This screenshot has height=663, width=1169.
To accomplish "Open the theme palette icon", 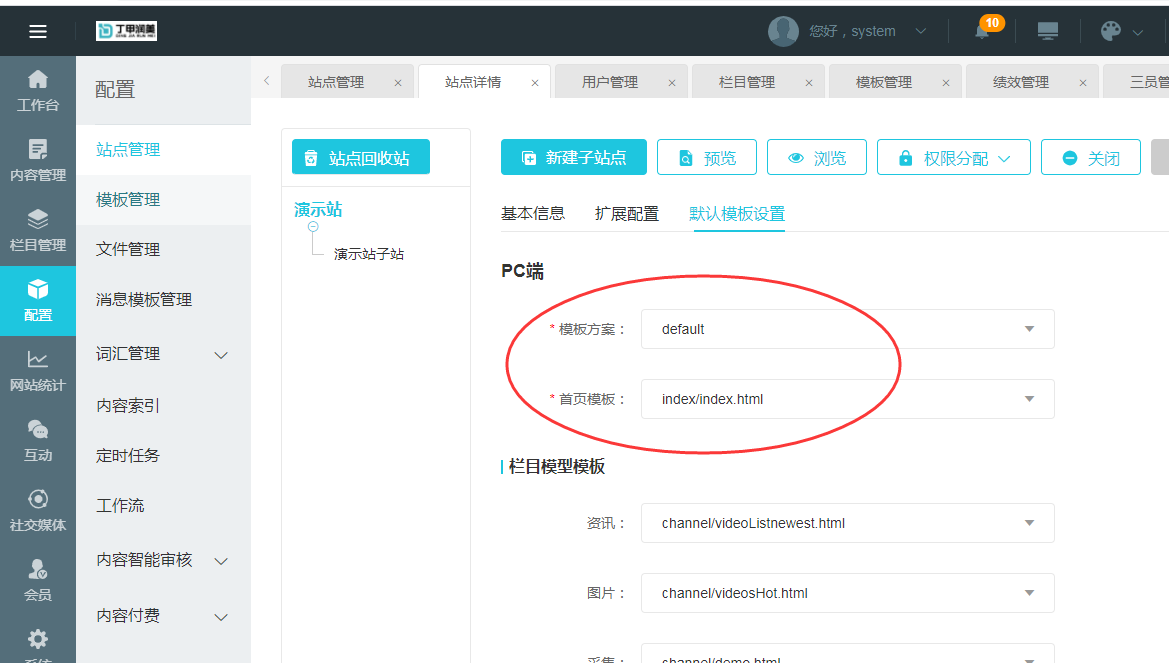I will [x=1111, y=31].
